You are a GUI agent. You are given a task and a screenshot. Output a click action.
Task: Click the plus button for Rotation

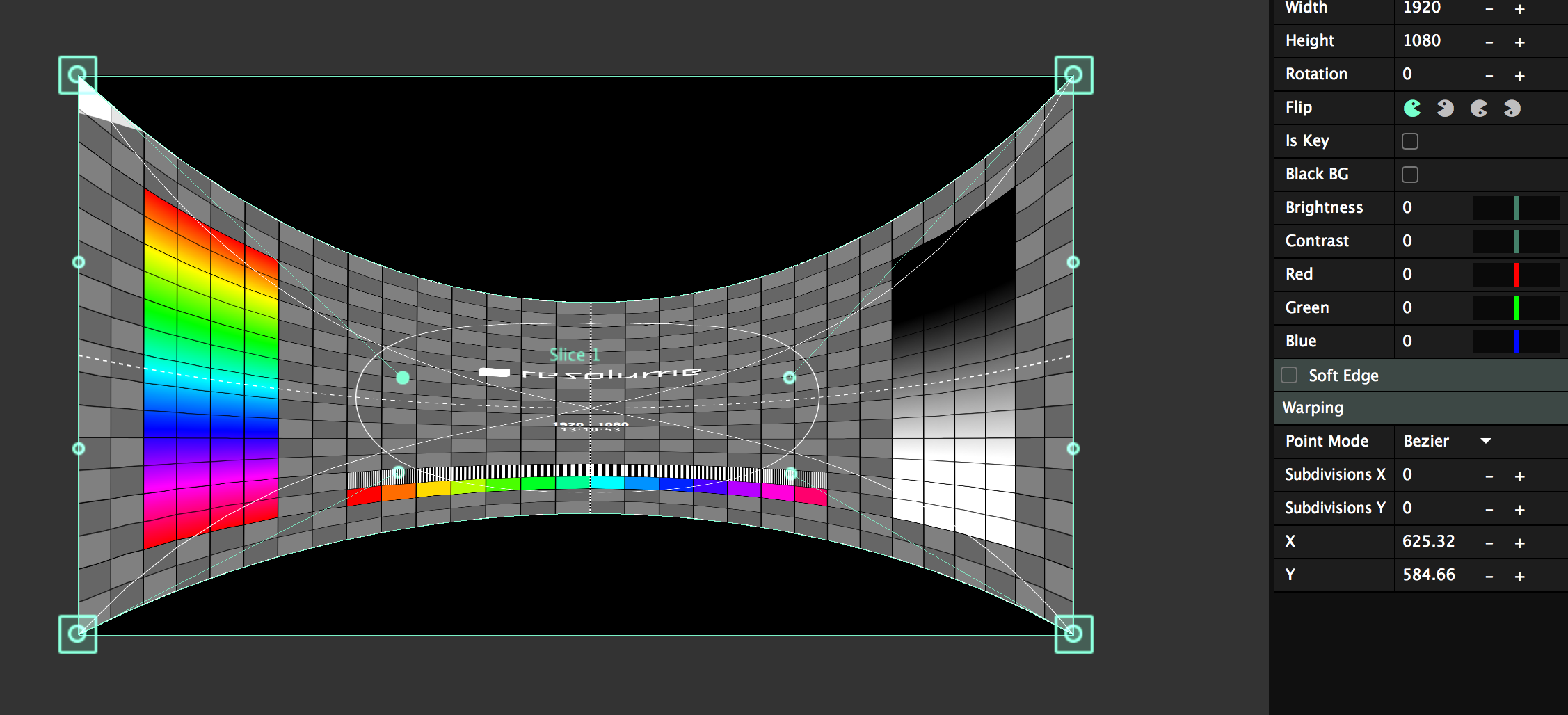[x=1520, y=76]
